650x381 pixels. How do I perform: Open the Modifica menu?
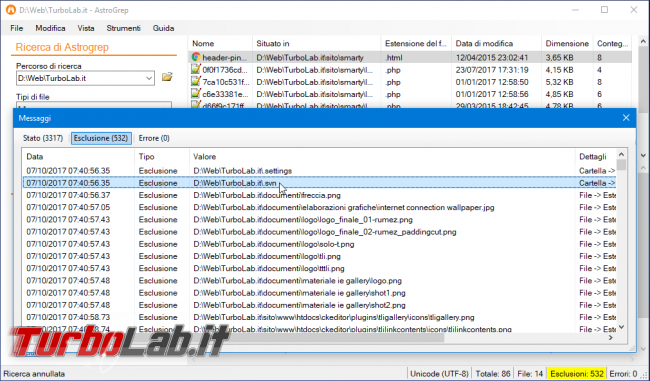point(50,28)
